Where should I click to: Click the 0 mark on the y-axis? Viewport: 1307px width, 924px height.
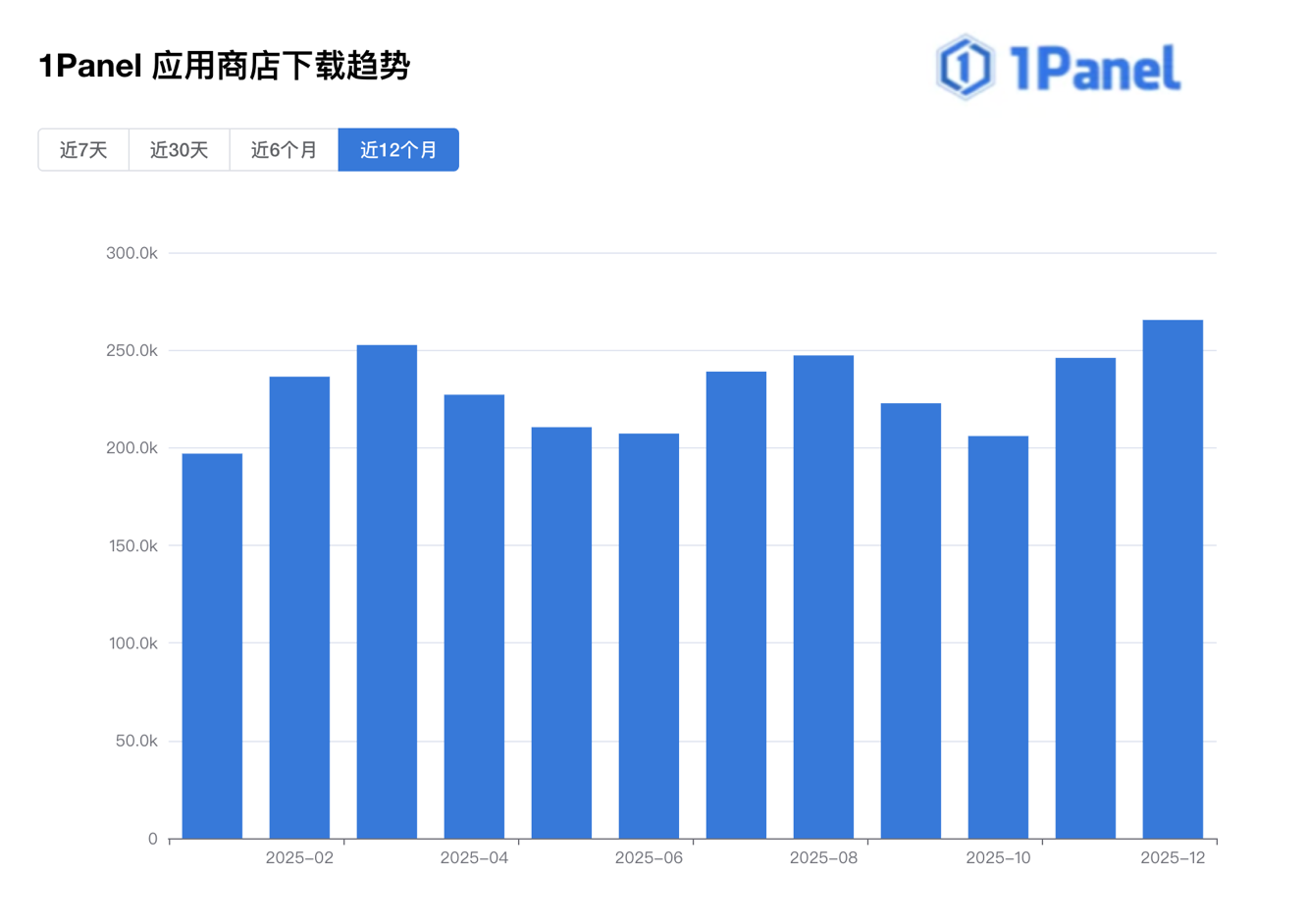pyautogui.click(x=154, y=839)
